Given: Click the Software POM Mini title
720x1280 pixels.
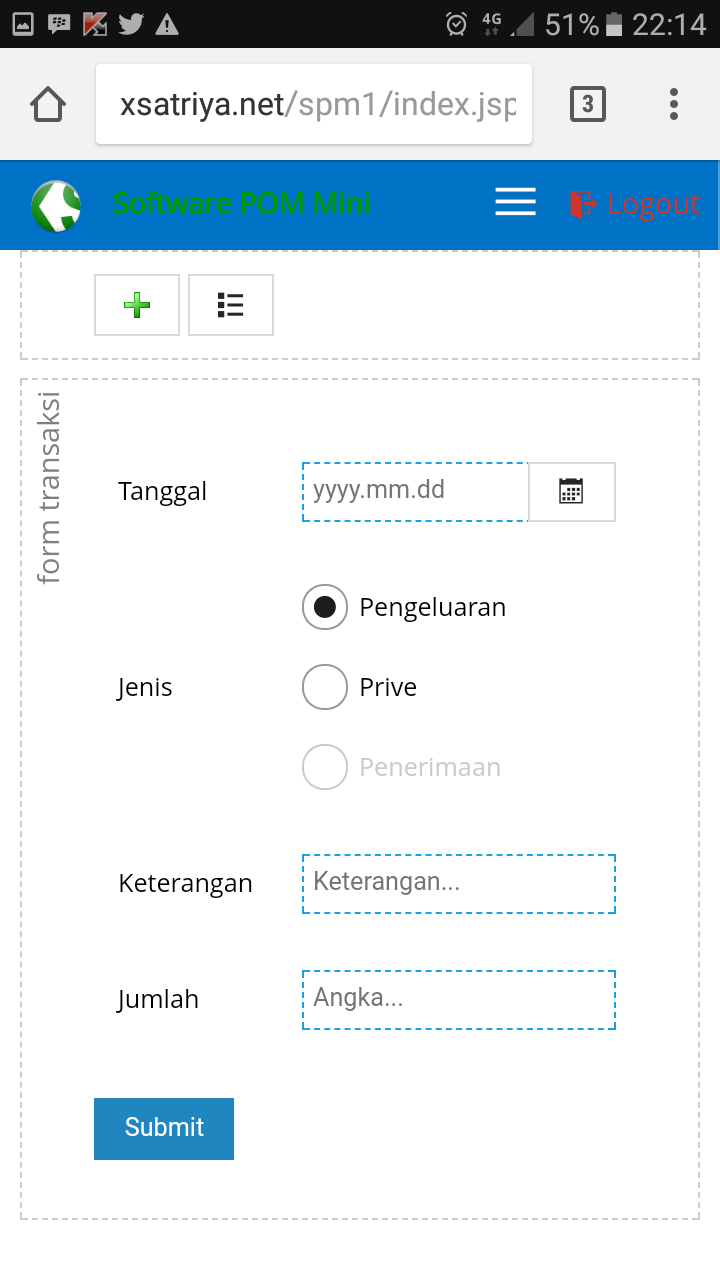Looking at the screenshot, I should pos(241,203).
